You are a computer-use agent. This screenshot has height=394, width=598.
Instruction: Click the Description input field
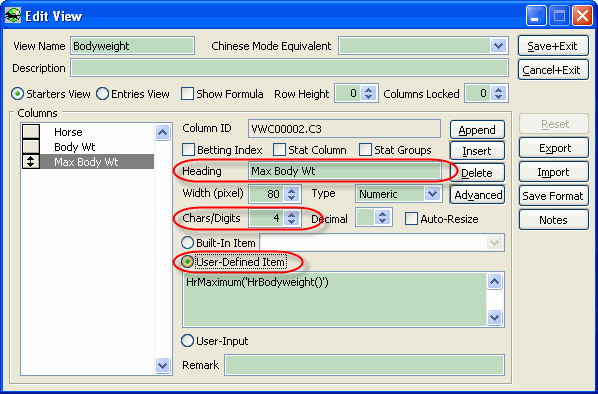click(289, 68)
